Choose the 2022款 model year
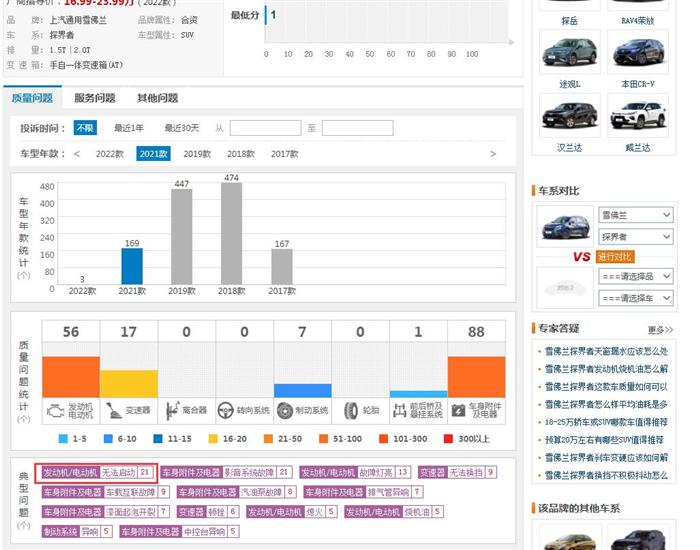Viewport: 700px width, 550px height. pos(109,154)
